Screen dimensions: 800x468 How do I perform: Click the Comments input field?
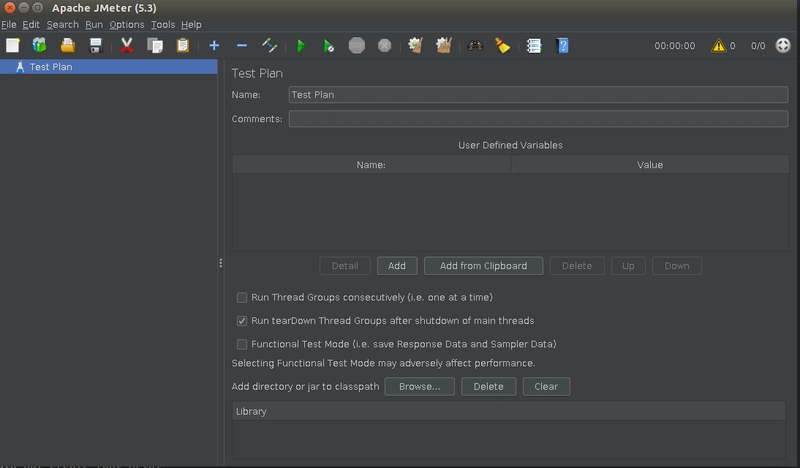[x=538, y=119]
